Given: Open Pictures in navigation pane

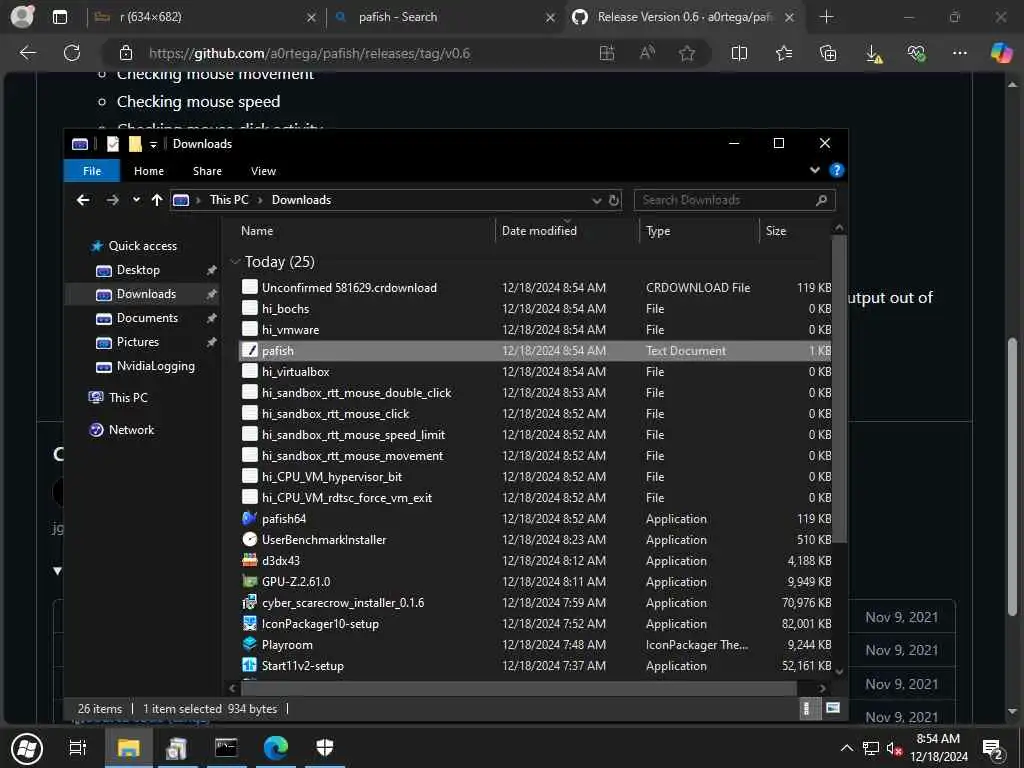Looking at the screenshot, I should 137,342.
